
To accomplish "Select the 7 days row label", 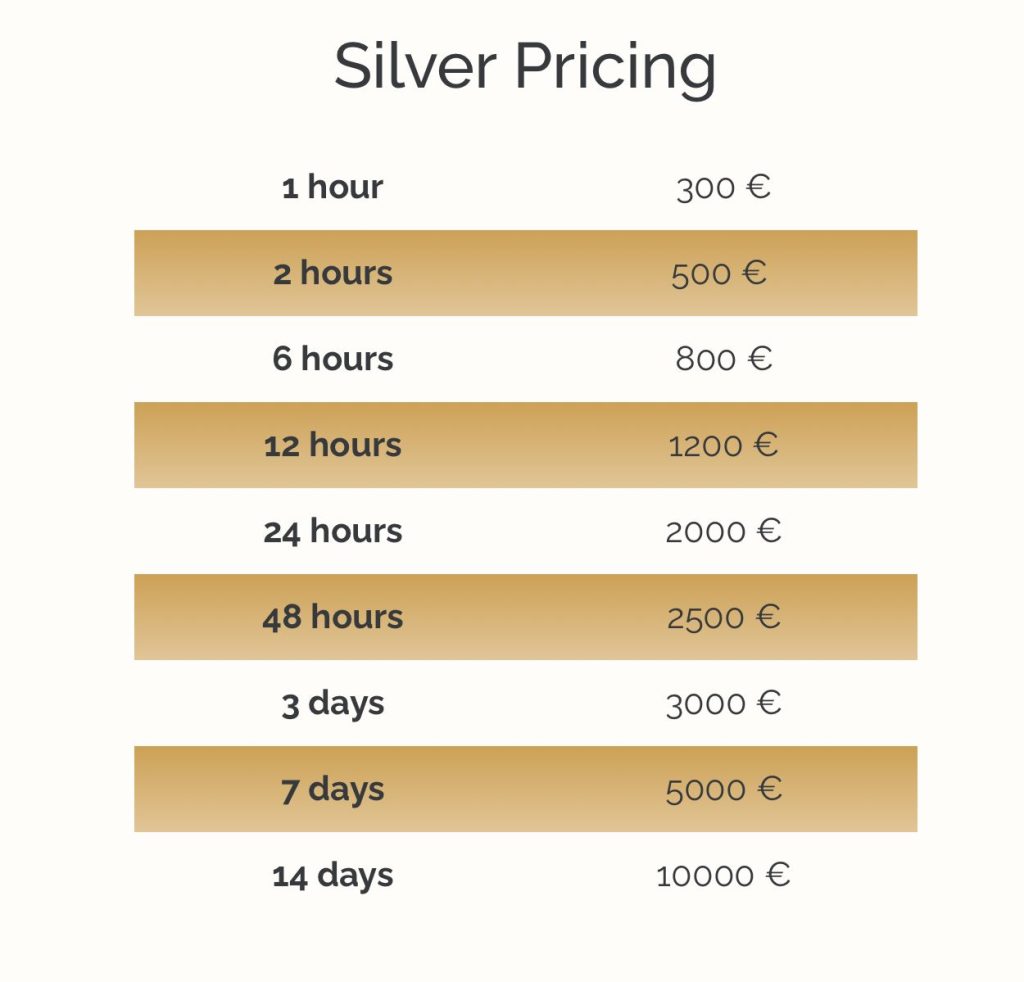I will point(332,789).
